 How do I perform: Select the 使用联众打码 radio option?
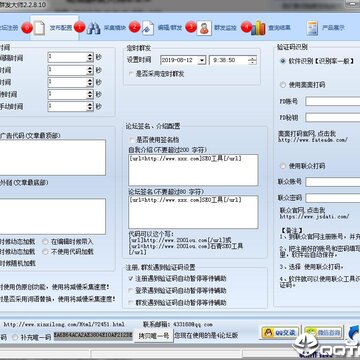[x=283, y=166]
